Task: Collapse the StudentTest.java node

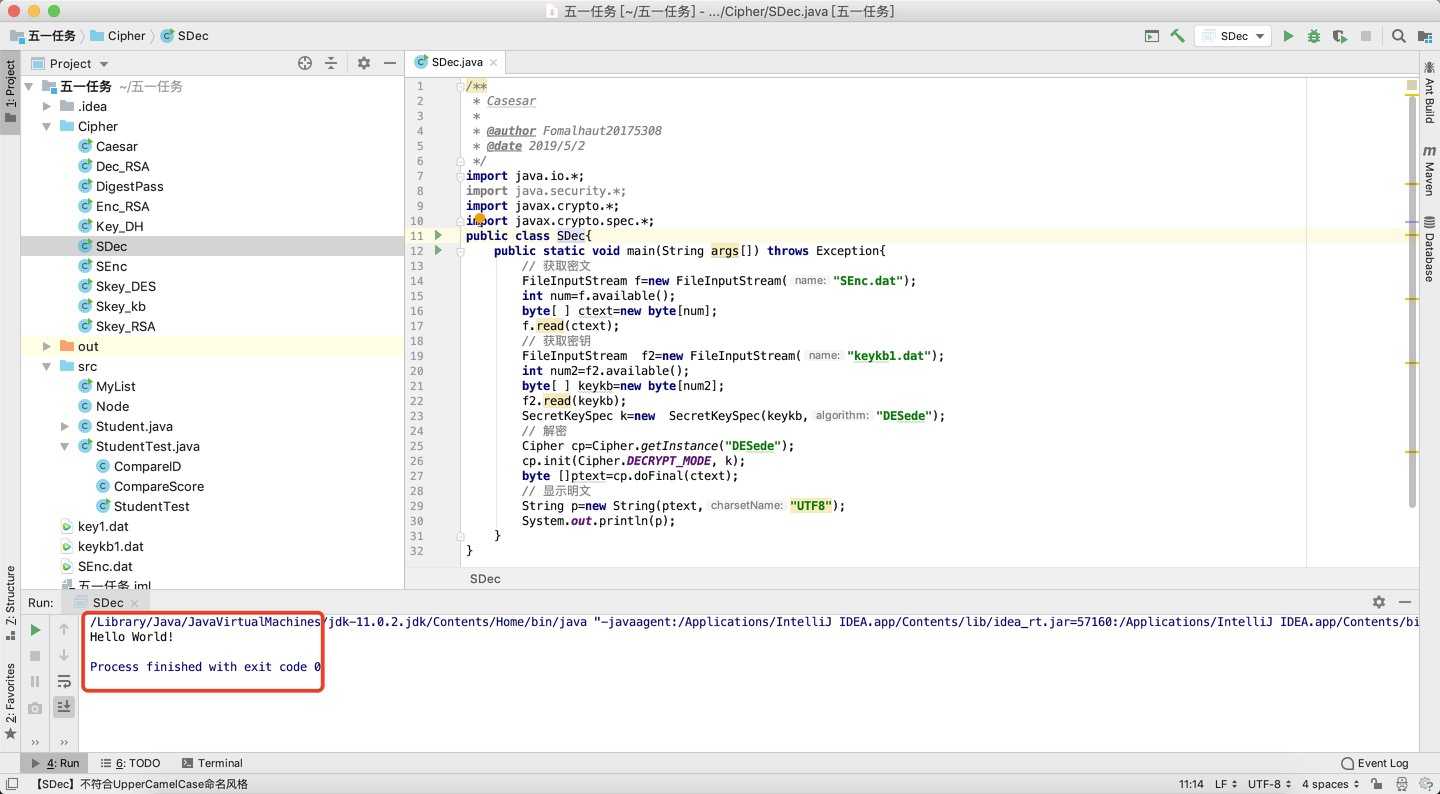Action: (64, 446)
